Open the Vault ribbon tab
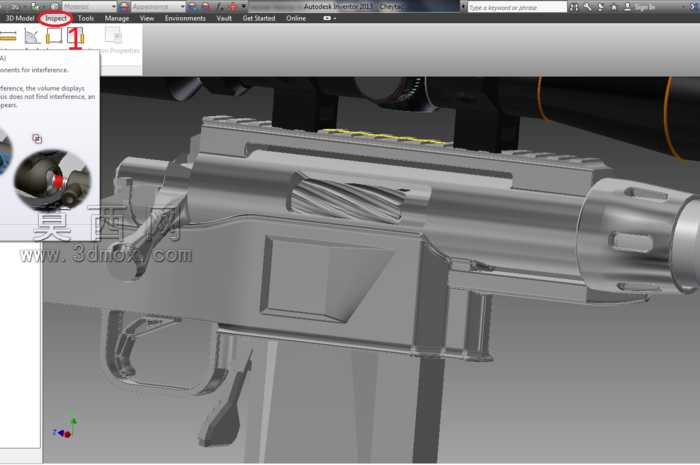 point(224,18)
